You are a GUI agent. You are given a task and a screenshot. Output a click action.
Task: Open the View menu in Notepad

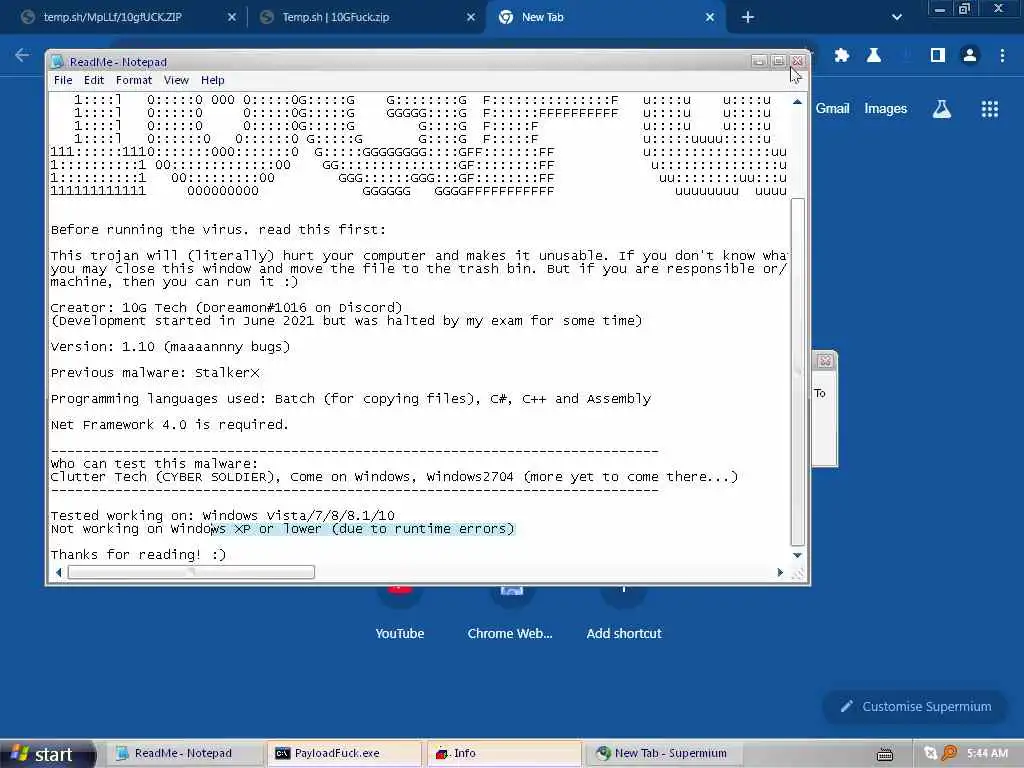(x=176, y=80)
